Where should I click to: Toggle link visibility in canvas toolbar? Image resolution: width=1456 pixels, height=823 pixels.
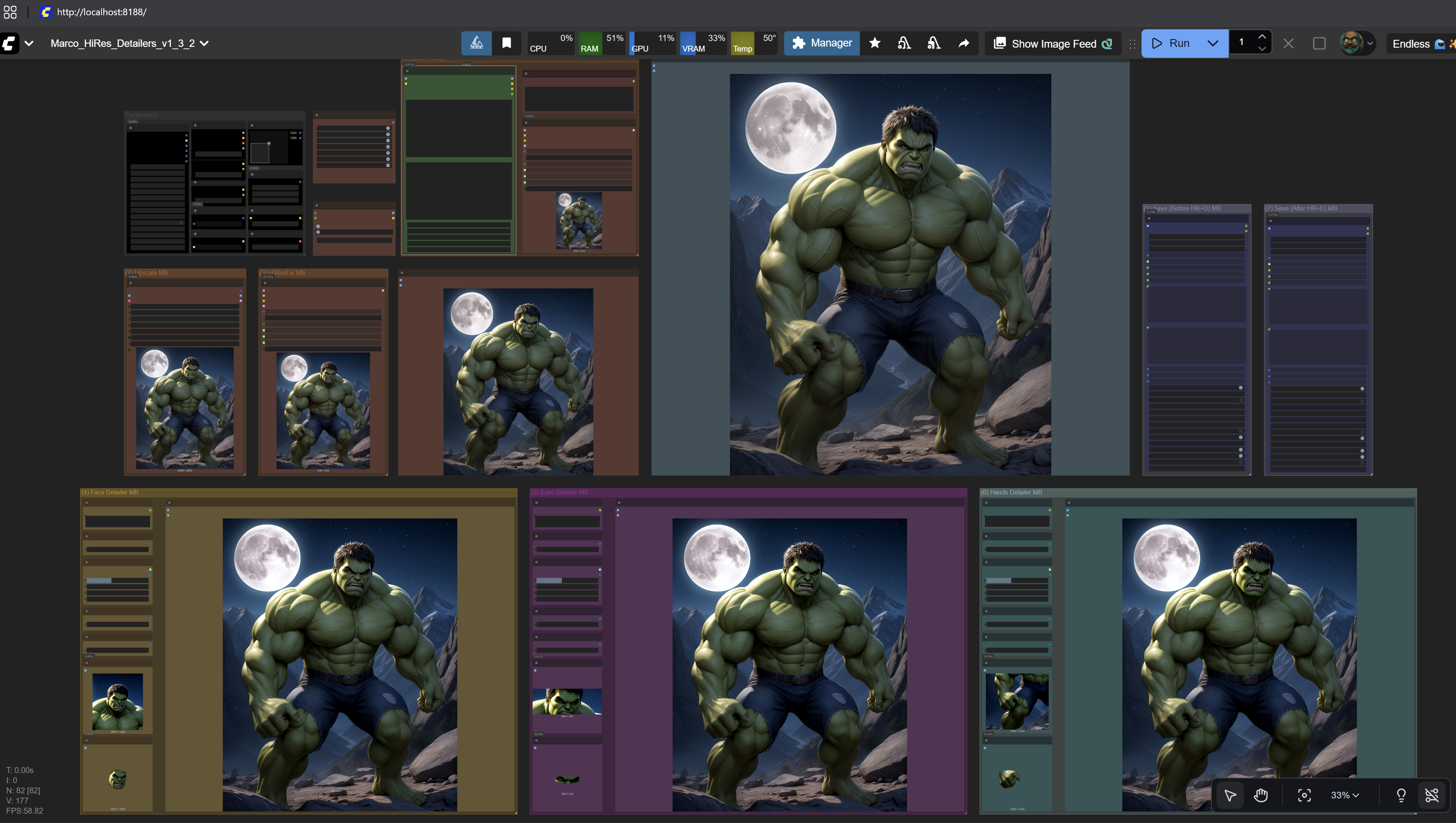point(1431,795)
